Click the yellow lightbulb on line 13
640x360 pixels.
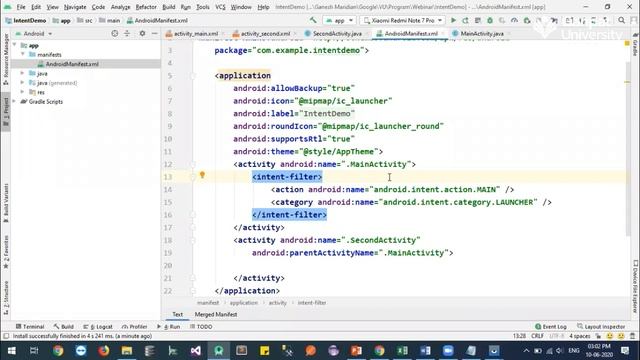coord(202,175)
